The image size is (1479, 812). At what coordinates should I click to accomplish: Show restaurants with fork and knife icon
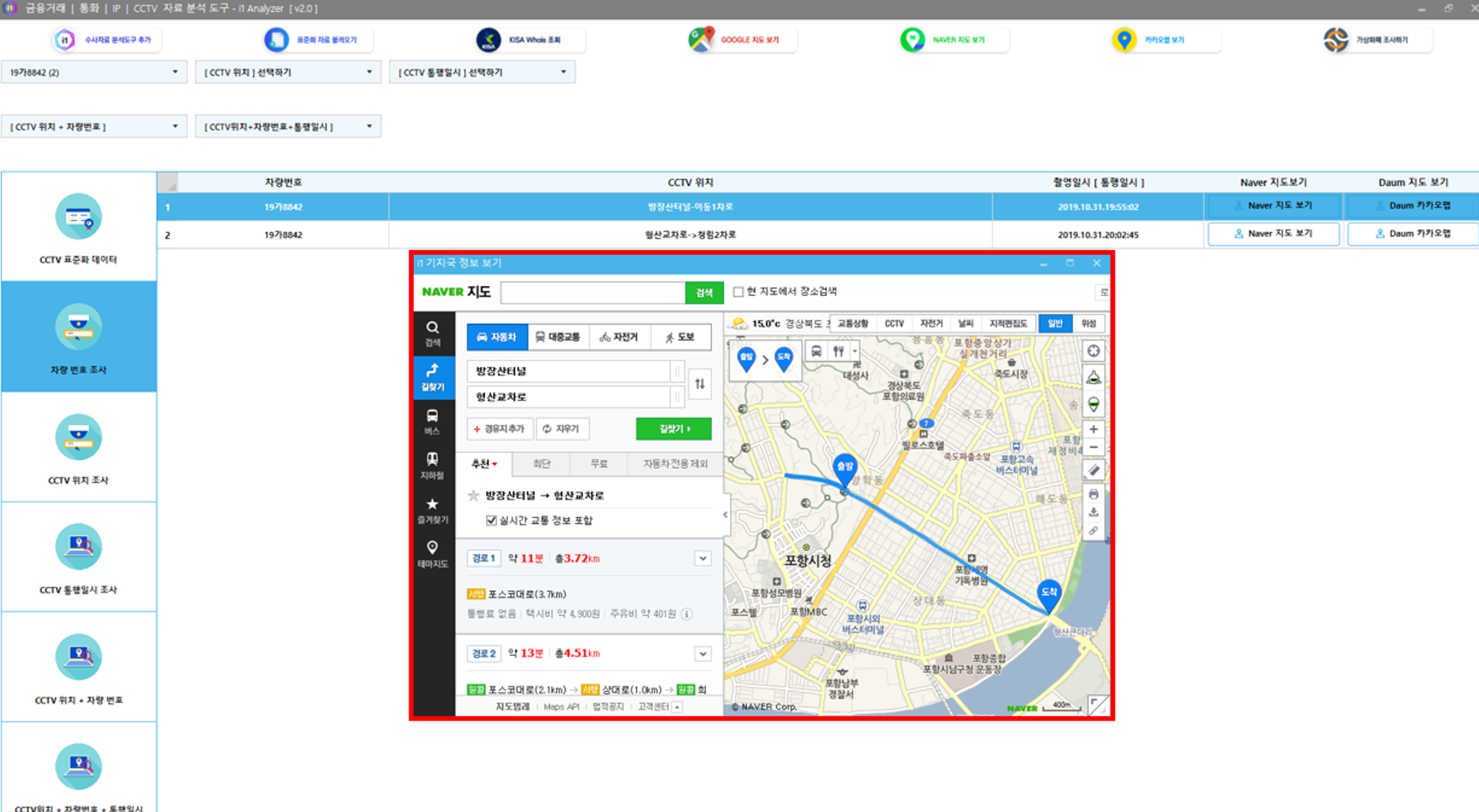pos(838,351)
